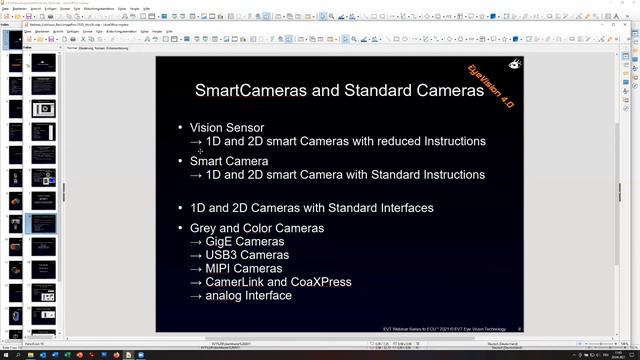Switch to Gliederung view tab
Screen dimensions: 640x360
[86, 48]
